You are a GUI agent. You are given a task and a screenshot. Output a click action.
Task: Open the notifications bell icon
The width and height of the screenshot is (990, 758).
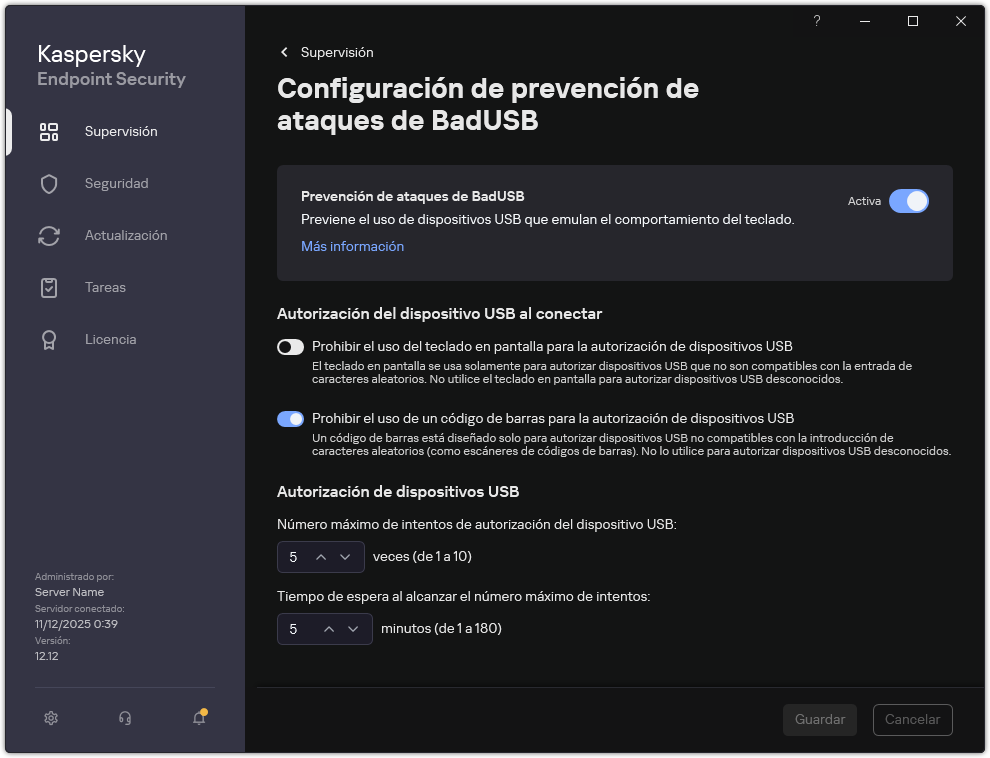click(x=197, y=718)
